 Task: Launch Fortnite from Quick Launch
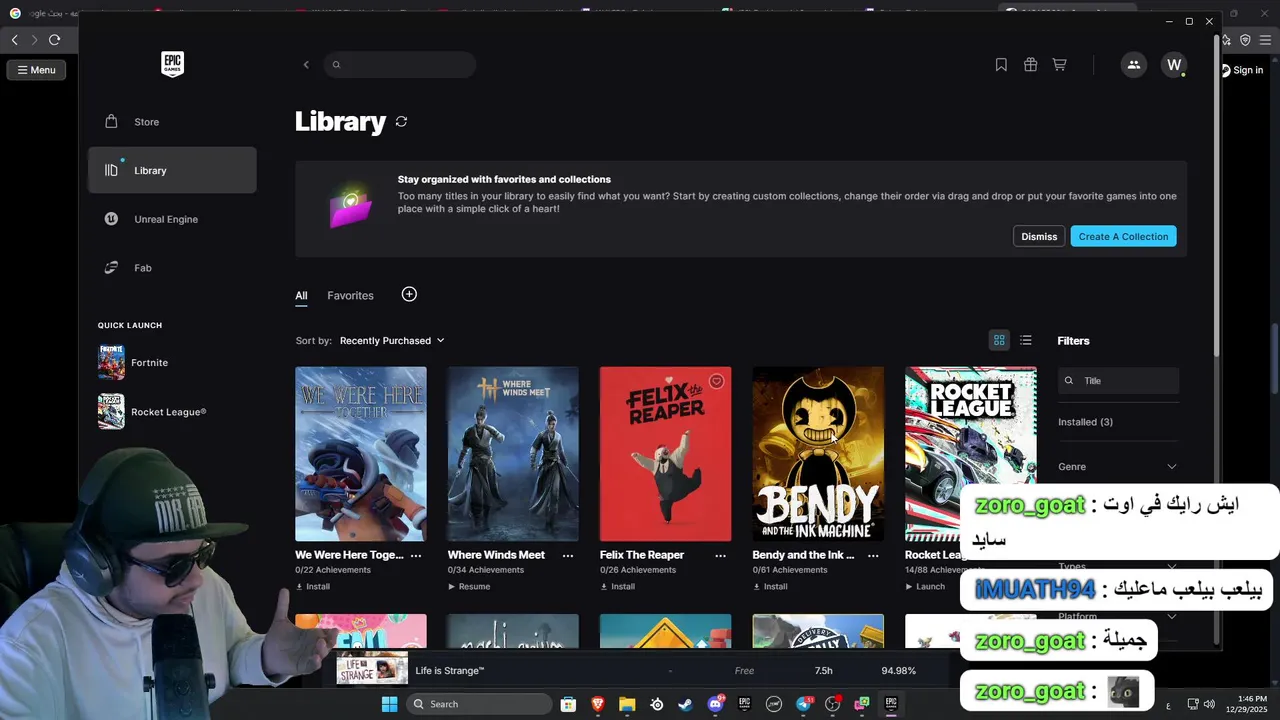133,363
